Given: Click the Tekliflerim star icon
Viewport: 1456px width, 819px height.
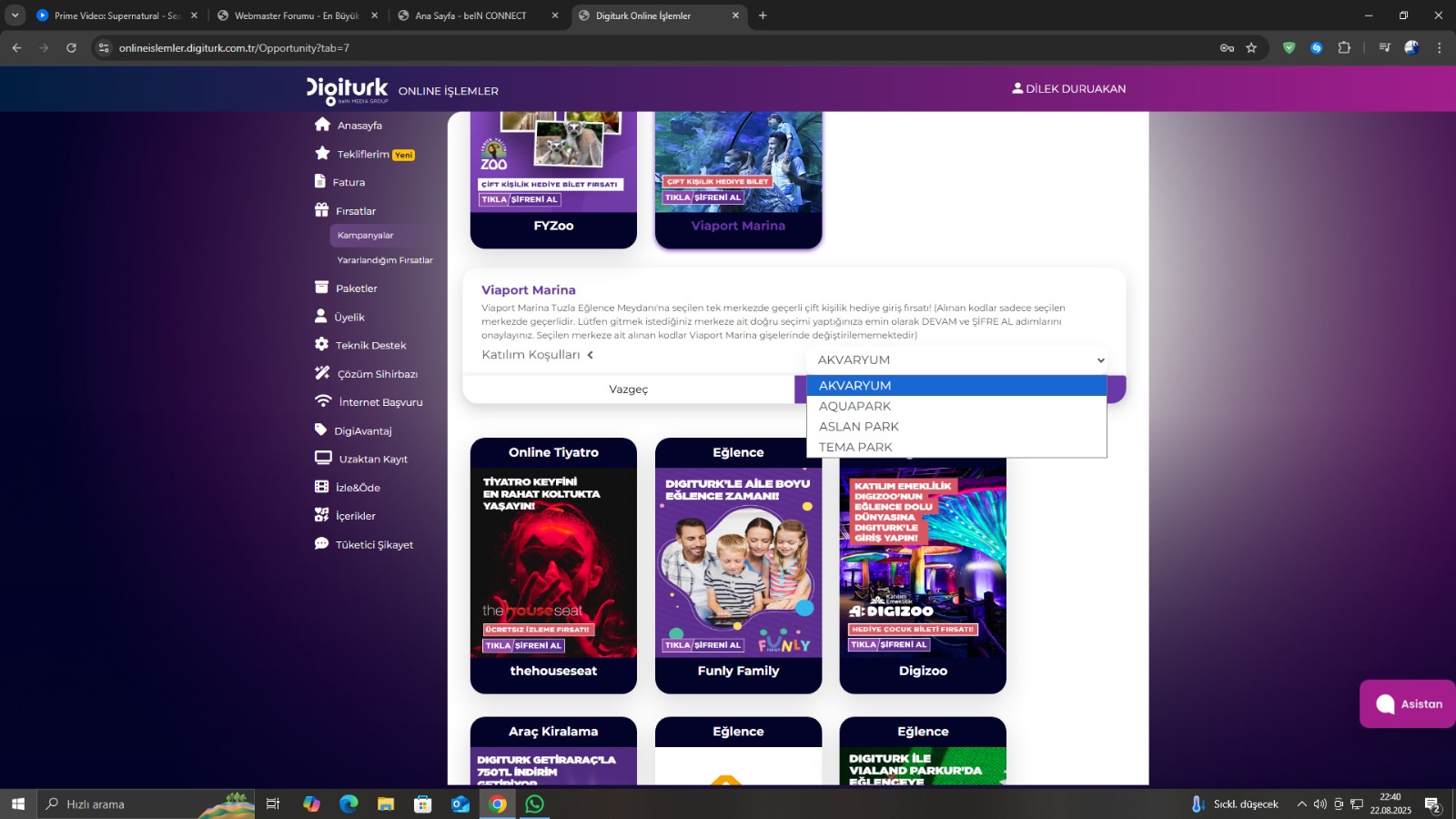Looking at the screenshot, I should tap(322, 154).
